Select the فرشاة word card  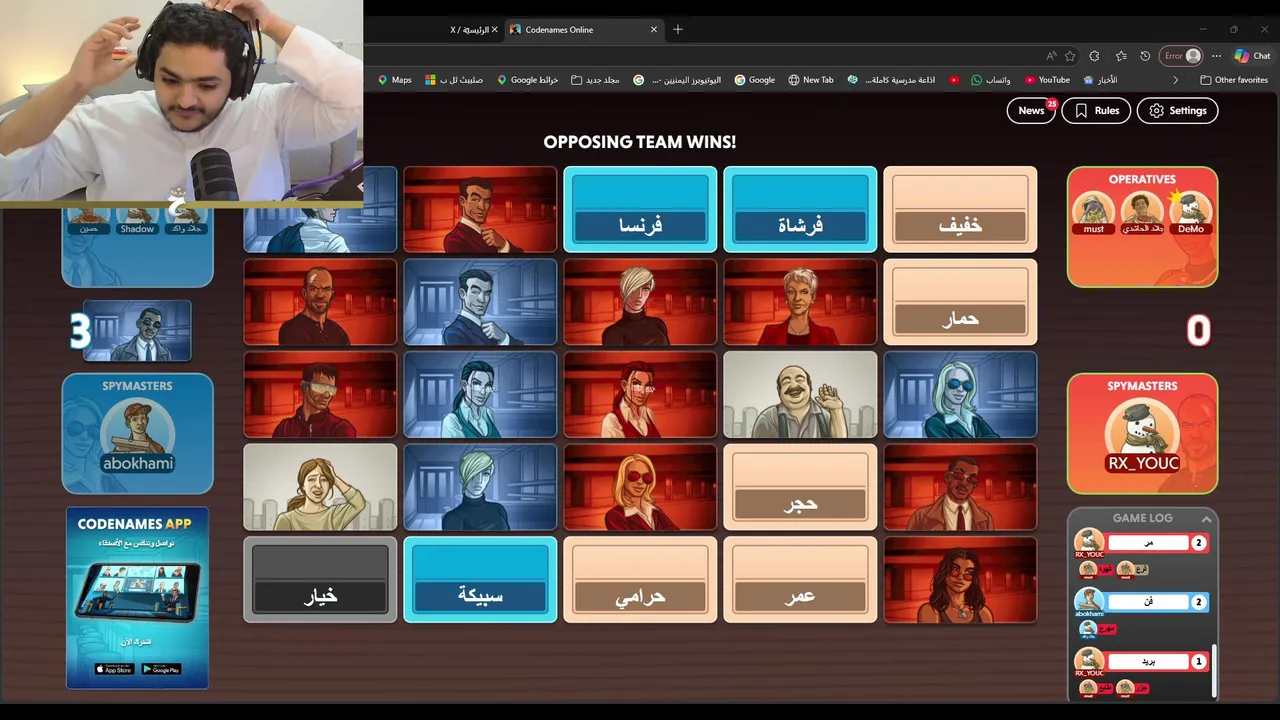(800, 209)
